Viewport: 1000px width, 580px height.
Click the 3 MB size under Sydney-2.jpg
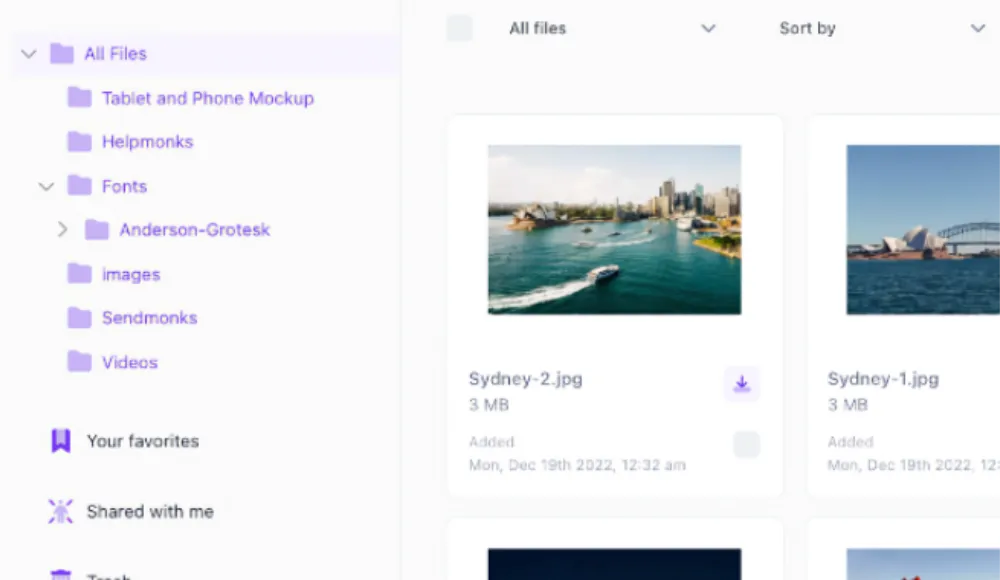click(489, 405)
